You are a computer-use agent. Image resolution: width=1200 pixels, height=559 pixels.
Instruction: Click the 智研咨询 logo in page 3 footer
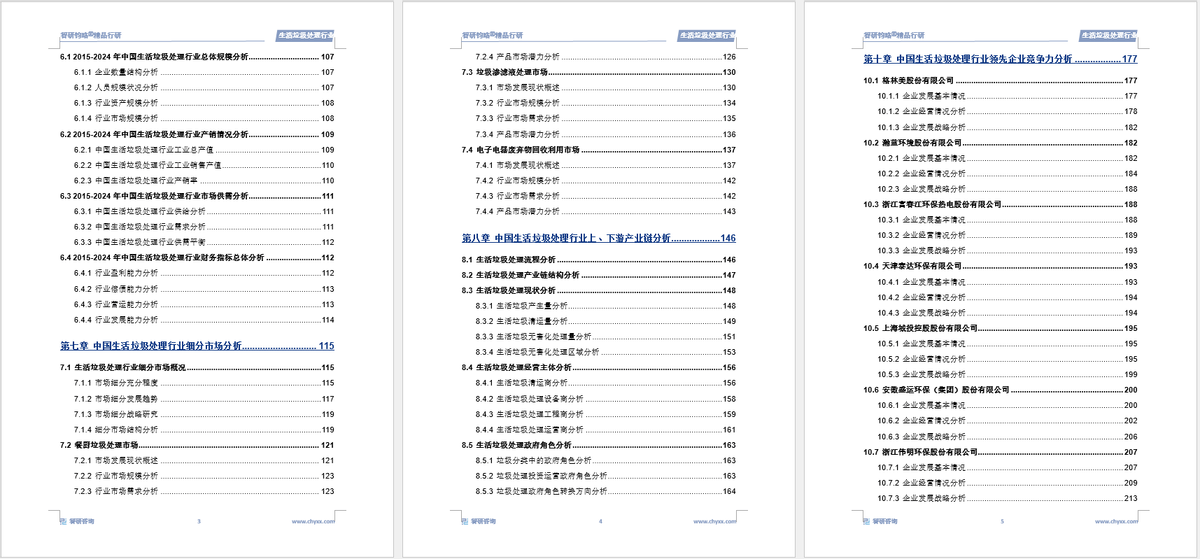coord(77,521)
